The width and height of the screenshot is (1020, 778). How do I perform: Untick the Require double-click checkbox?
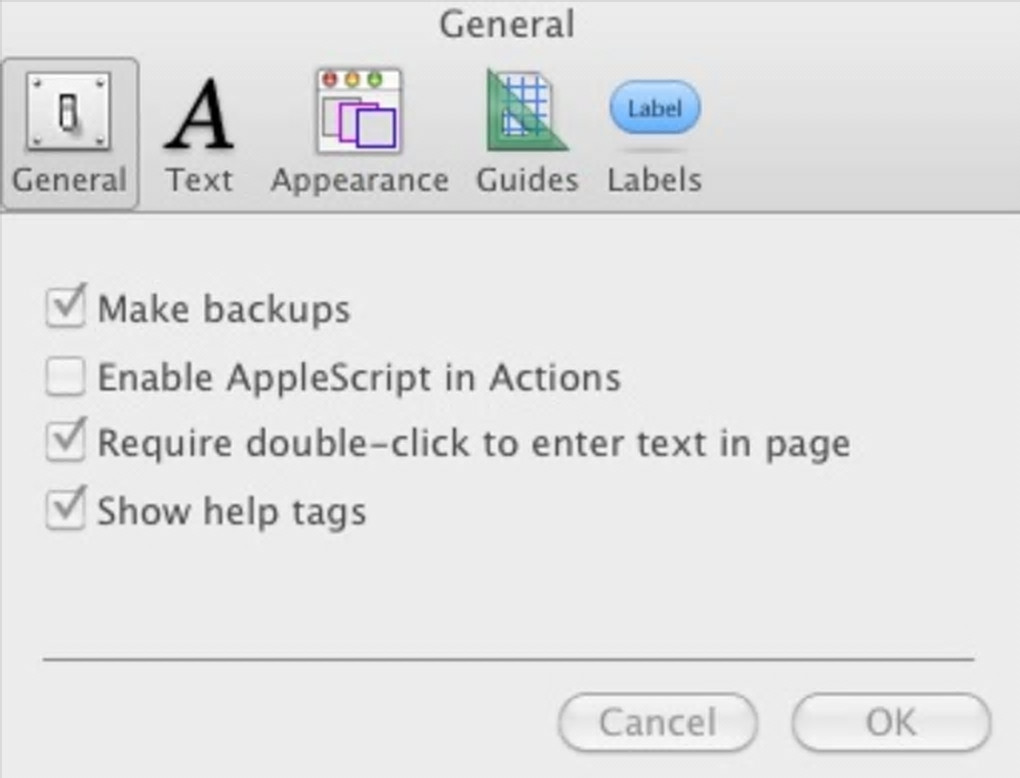point(65,443)
